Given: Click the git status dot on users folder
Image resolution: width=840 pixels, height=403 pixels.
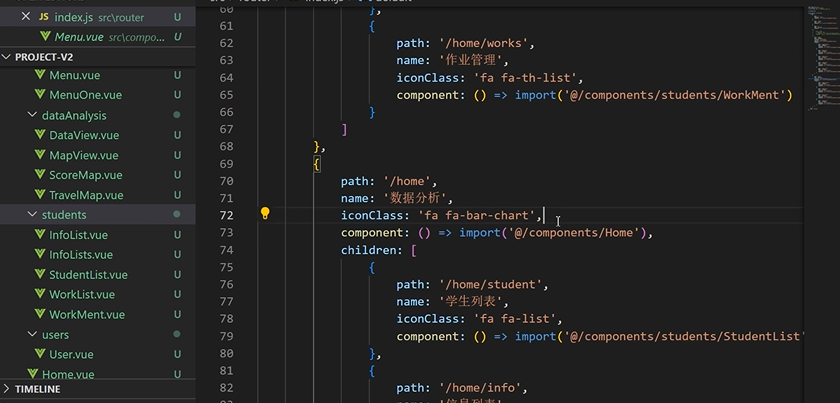Looking at the screenshot, I should (x=177, y=334).
